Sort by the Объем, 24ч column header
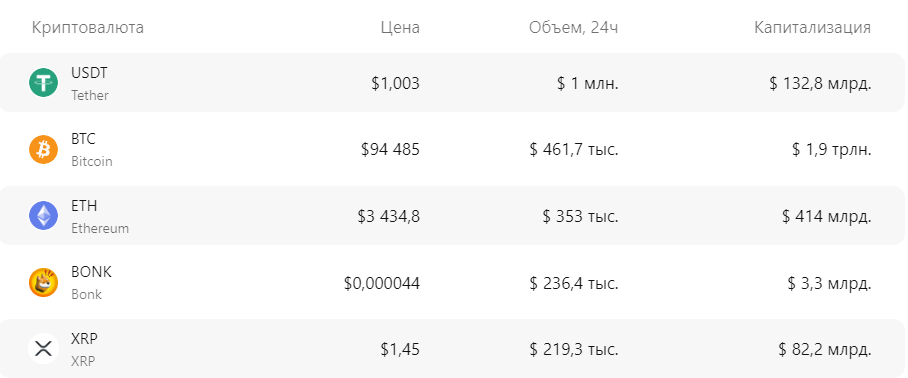 [573, 28]
